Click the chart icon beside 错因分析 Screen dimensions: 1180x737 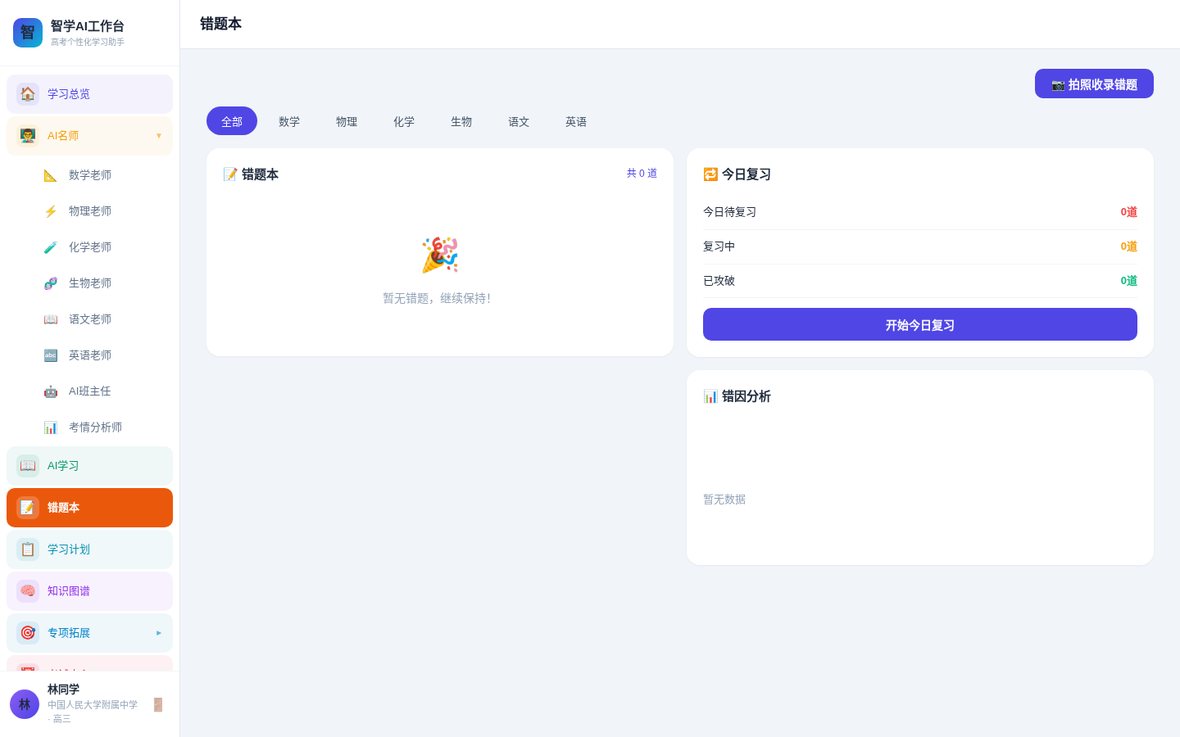coord(710,397)
